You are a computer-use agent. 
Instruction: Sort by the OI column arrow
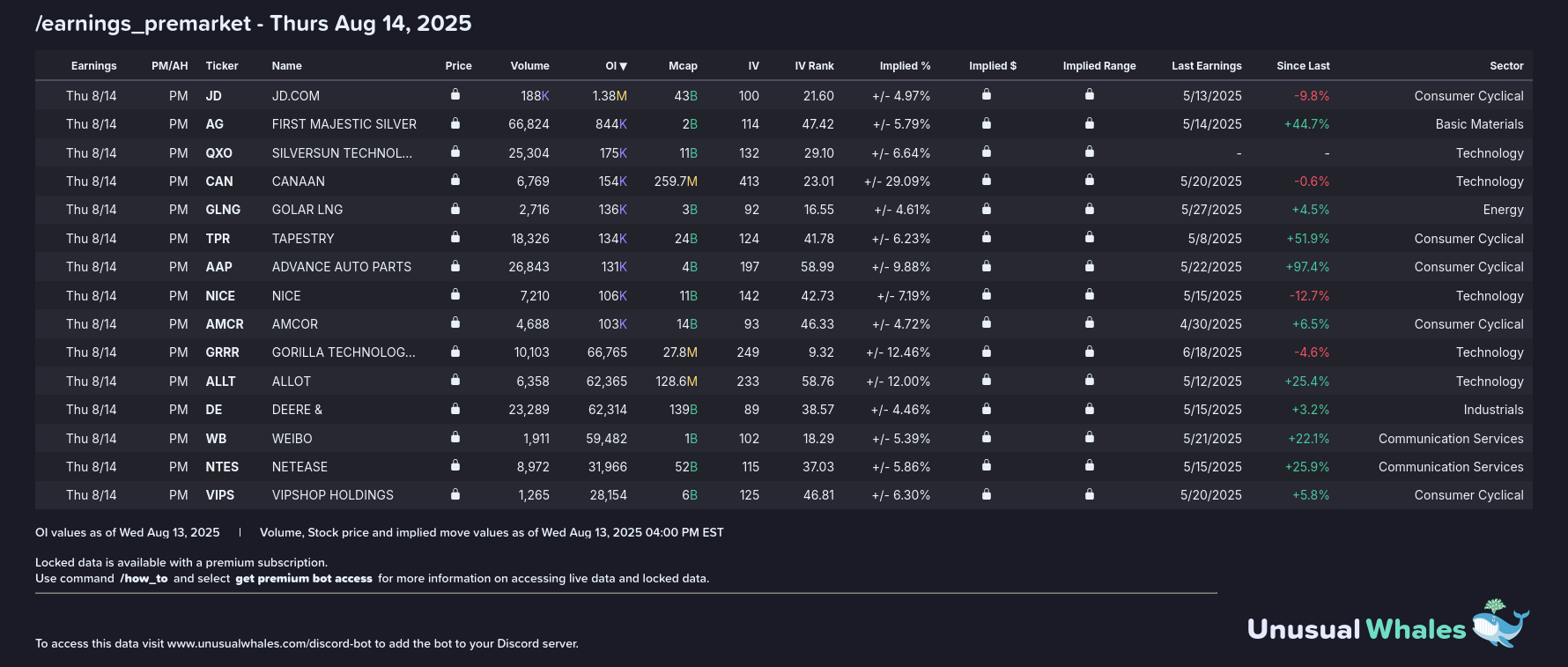tap(623, 66)
